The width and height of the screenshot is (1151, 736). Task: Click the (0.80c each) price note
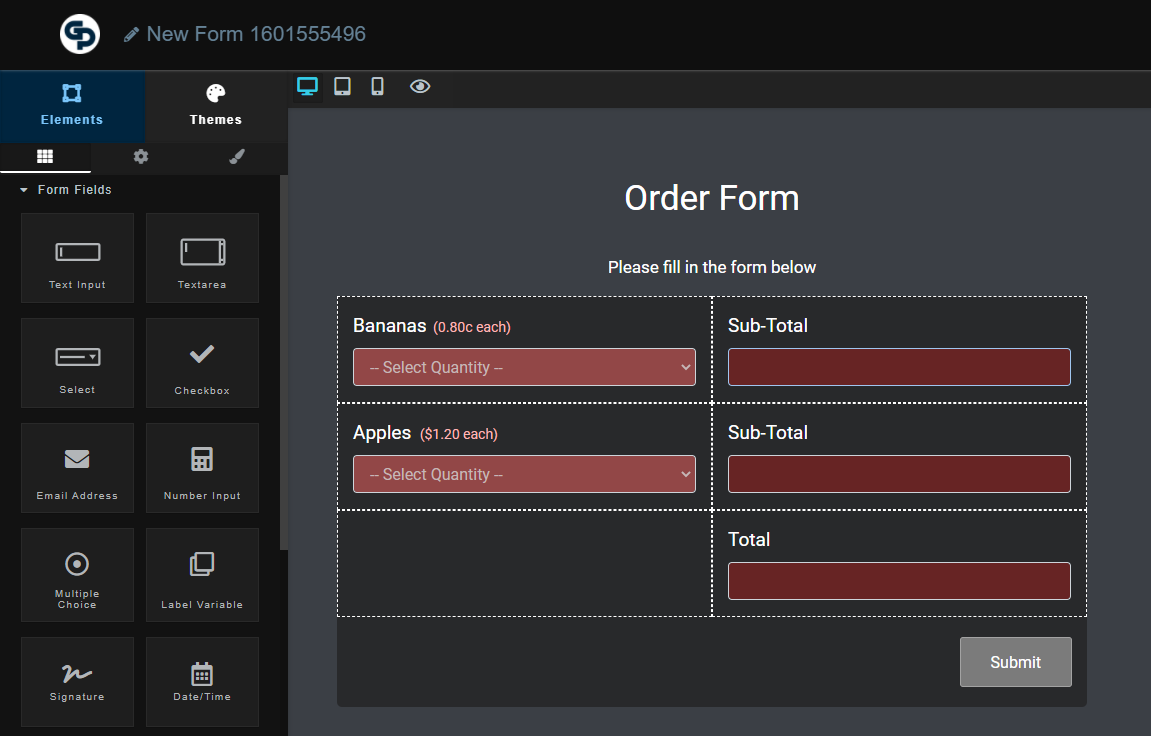pyautogui.click(x=472, y=327)
